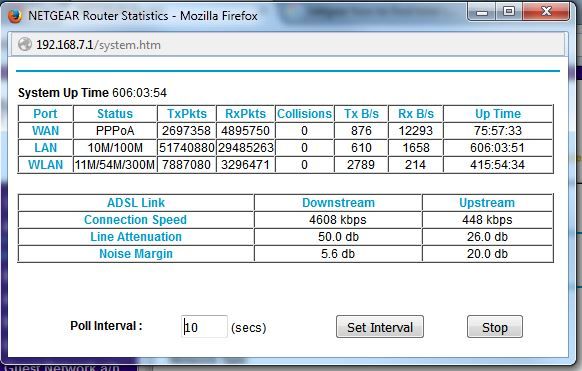Image resolution: width=582 pixels, height=371 pixels.
Task: Maximize the Router Statistics window
Action: (x=509, y=12)
